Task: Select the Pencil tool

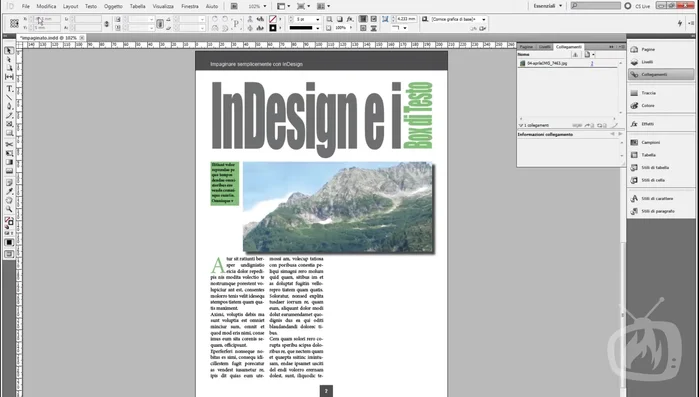Action: (9, 115)
